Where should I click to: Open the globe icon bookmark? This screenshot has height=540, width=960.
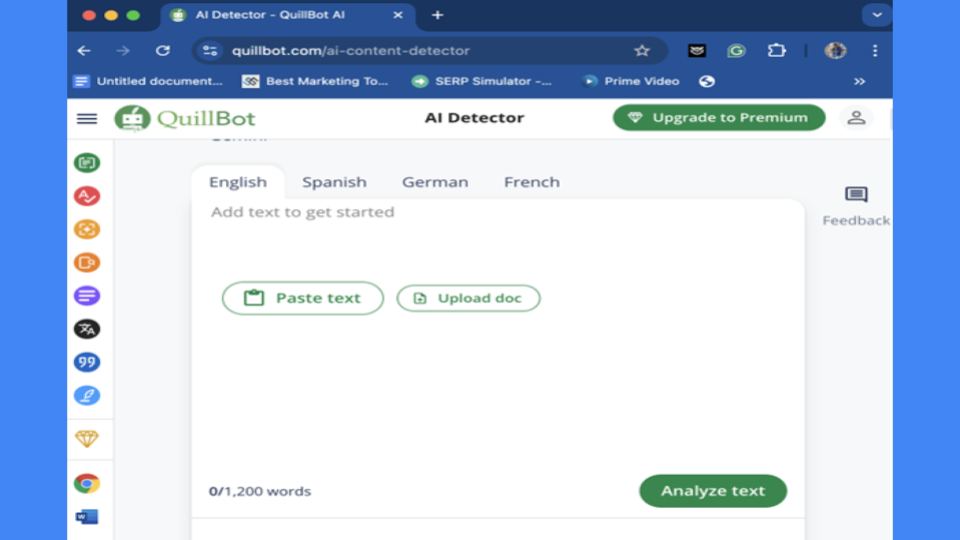coord(707,81)
